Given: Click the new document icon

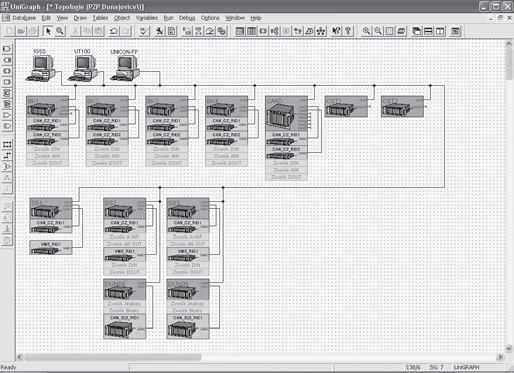Looking at the screenshot, I should [10, 31].
